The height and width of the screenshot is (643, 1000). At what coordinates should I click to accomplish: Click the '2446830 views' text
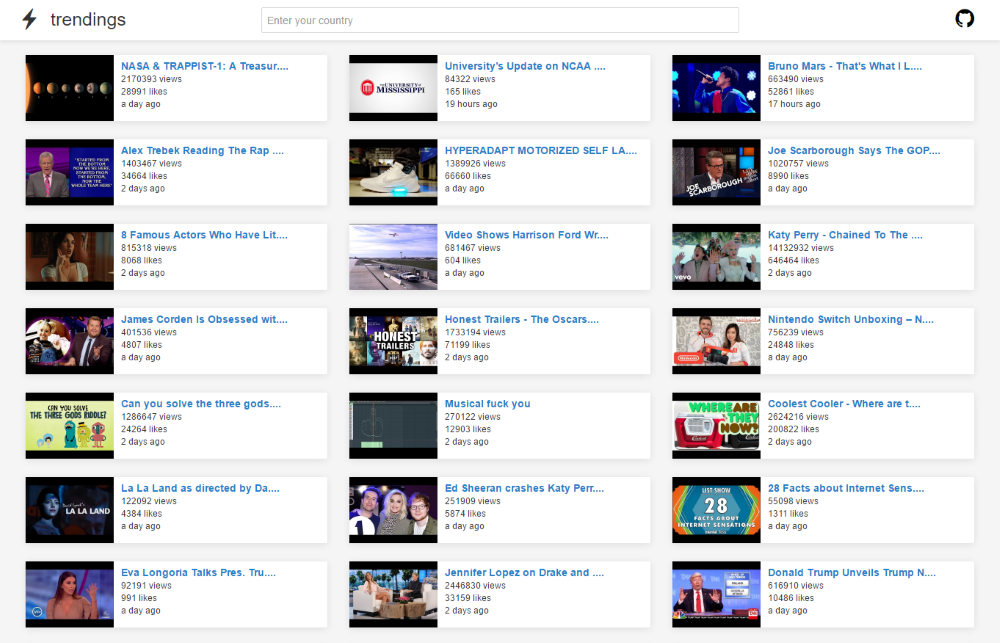474,586
